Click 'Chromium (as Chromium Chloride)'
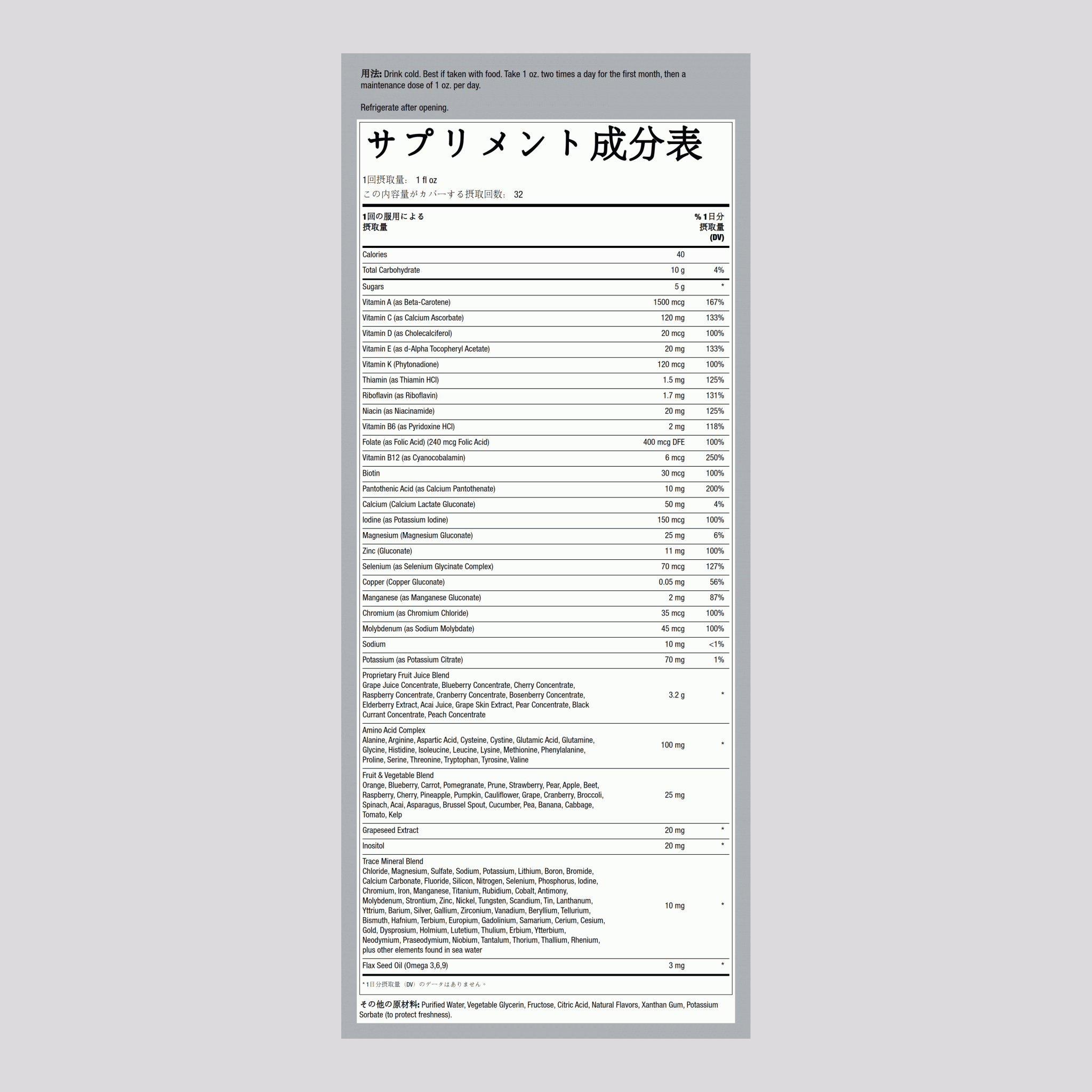Image resolution: width=1092 pixels, height=1092 pixels. click(415, 613)
